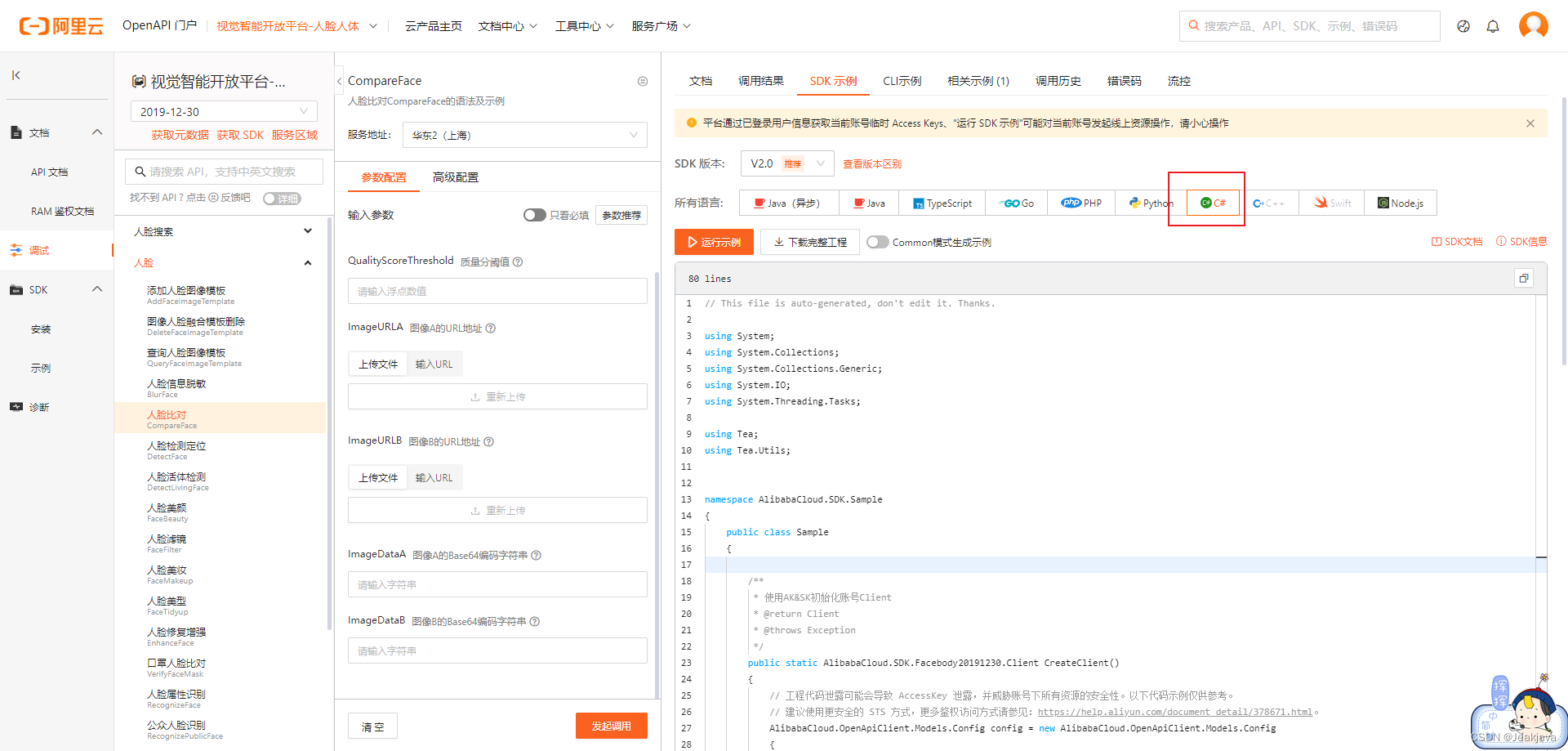Open the 获取 SDK link
1568x751 pixels.
[x=240, y=135]
